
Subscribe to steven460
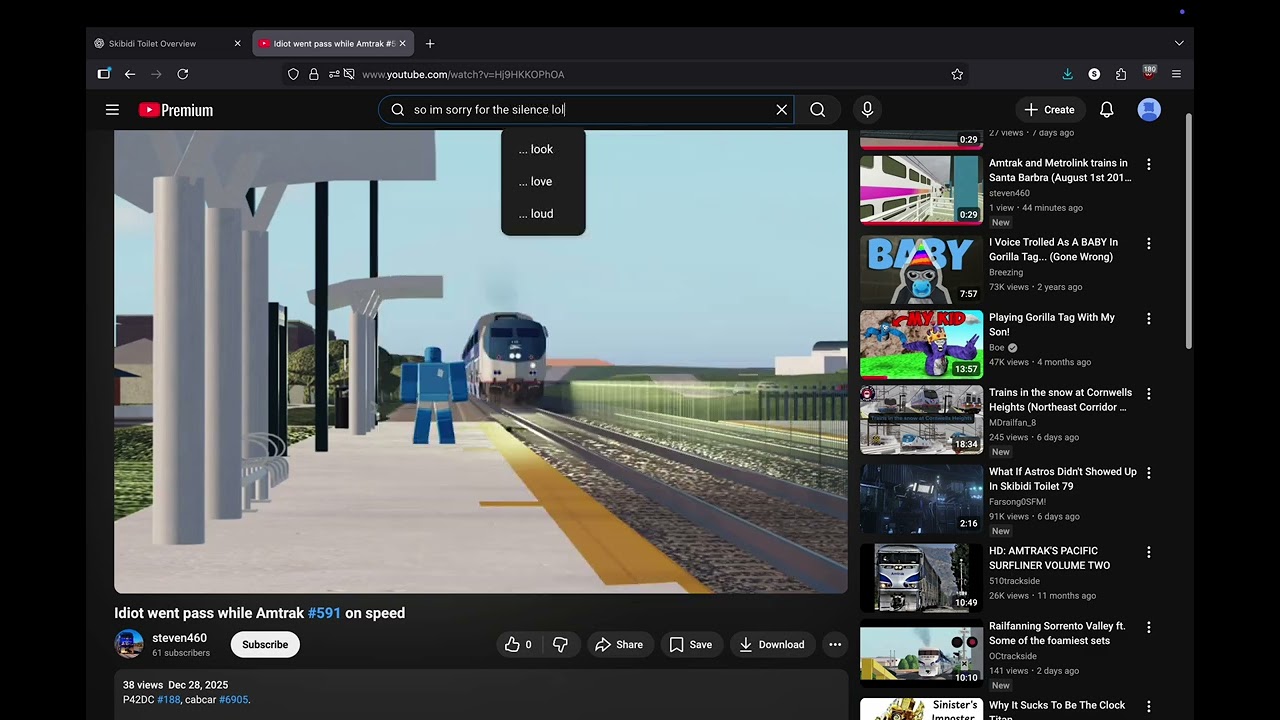pos(265,645)
